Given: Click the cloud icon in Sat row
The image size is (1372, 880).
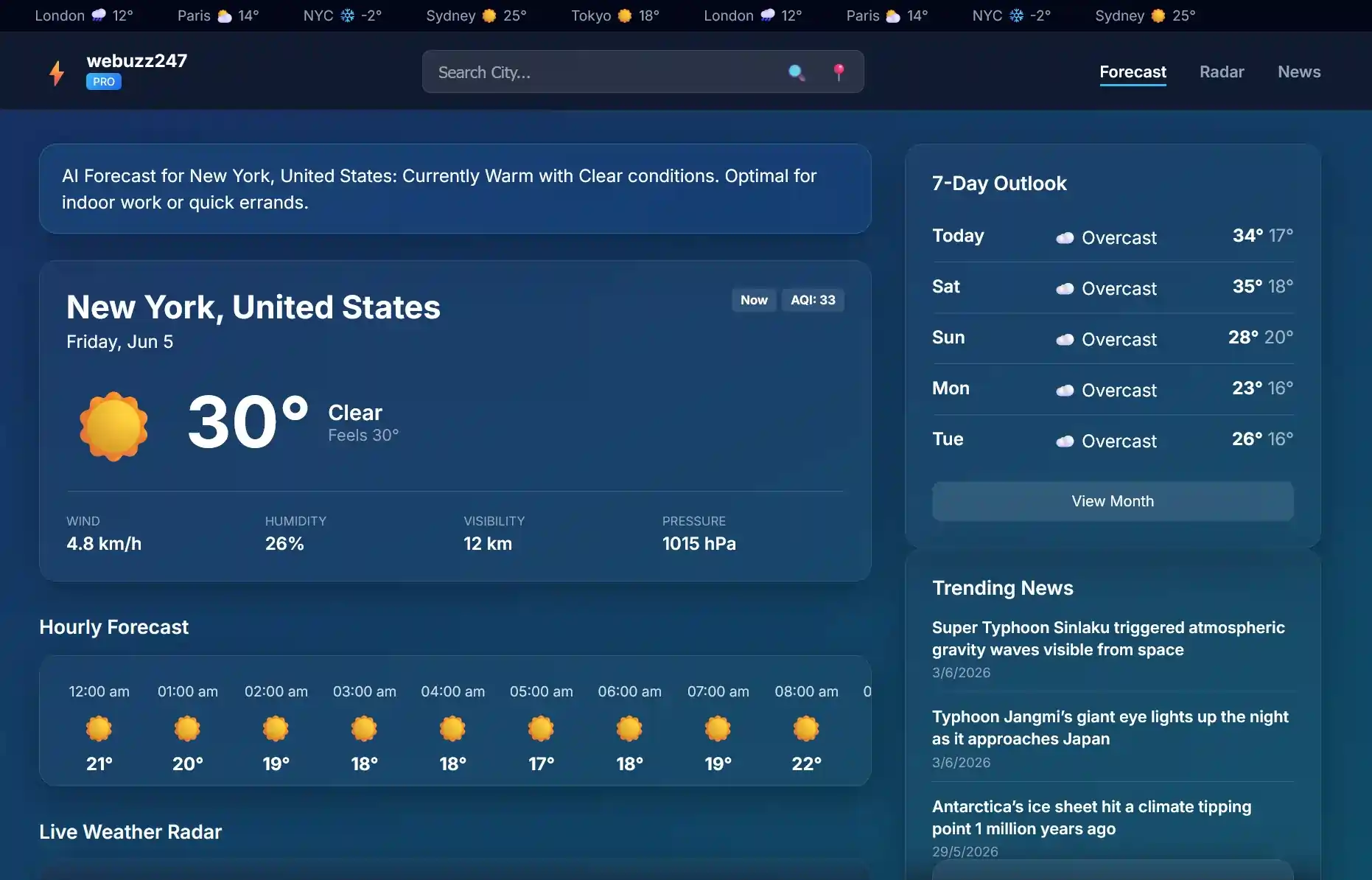Looking at the screenshot, I should (x=1065, y=289).
